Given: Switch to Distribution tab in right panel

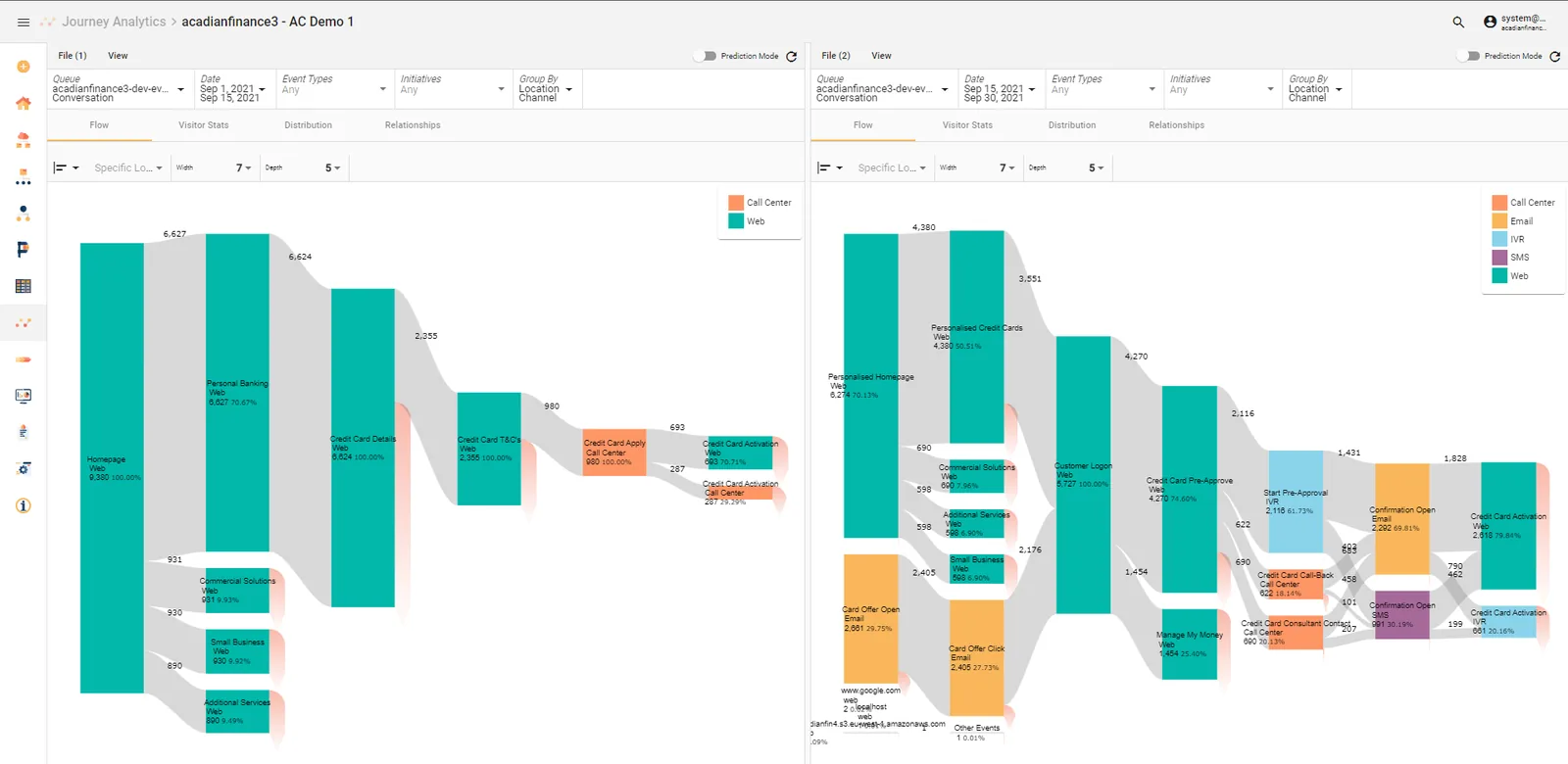Looking at the screenshot, I should [1072, 125].
